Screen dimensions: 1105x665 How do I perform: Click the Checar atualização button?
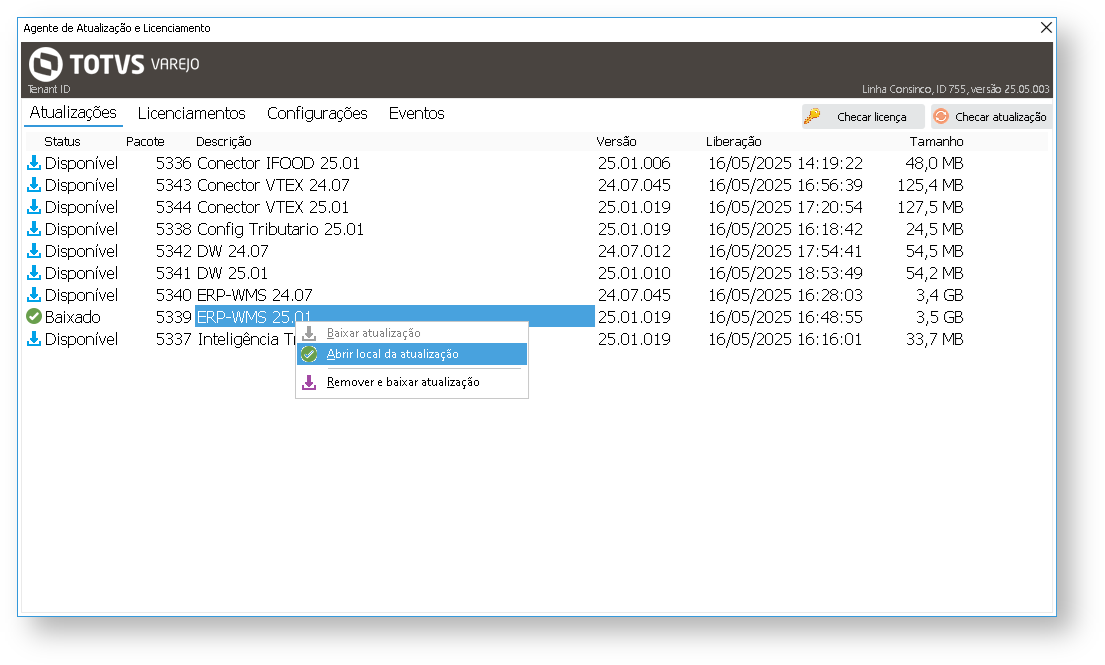point(991,116)
